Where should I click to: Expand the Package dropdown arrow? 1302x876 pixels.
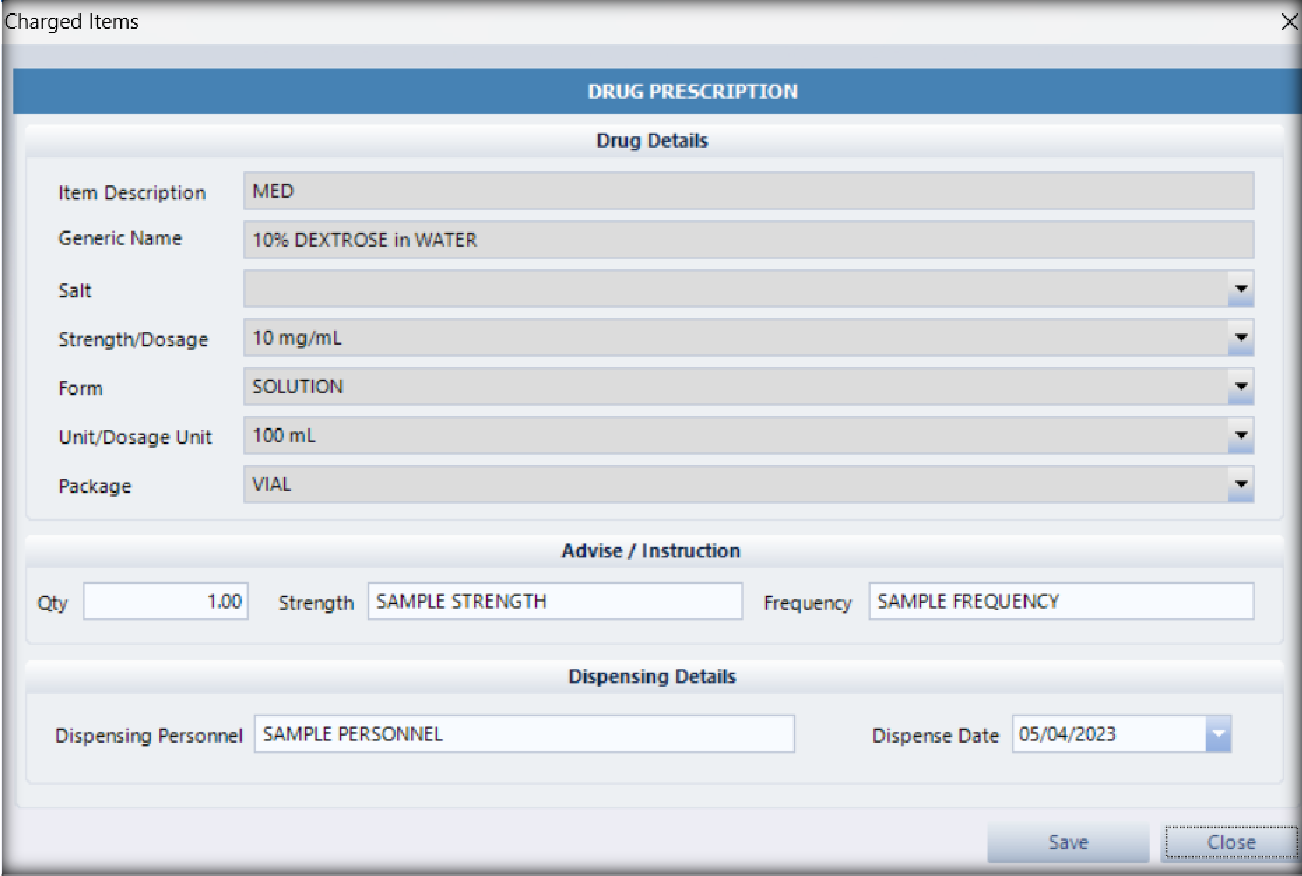pos(1240,485)
